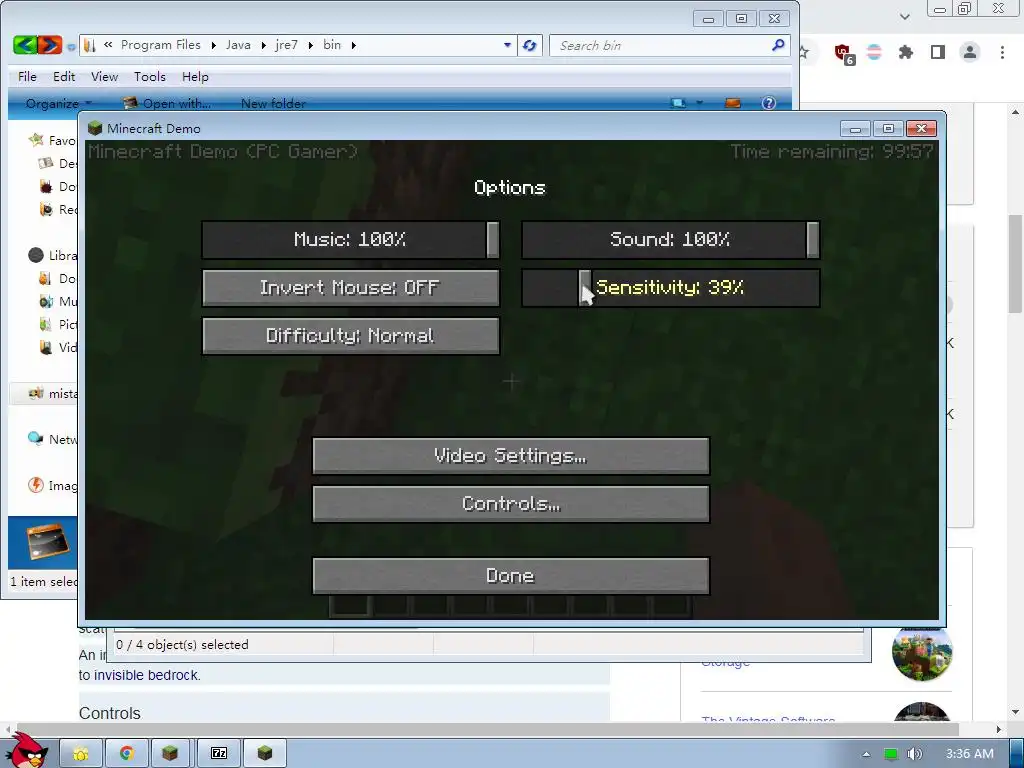This screenshot has width=1024, height=768.
Task: Click Open with... in Explorer toolbar
Action: (x=167, y=103)
